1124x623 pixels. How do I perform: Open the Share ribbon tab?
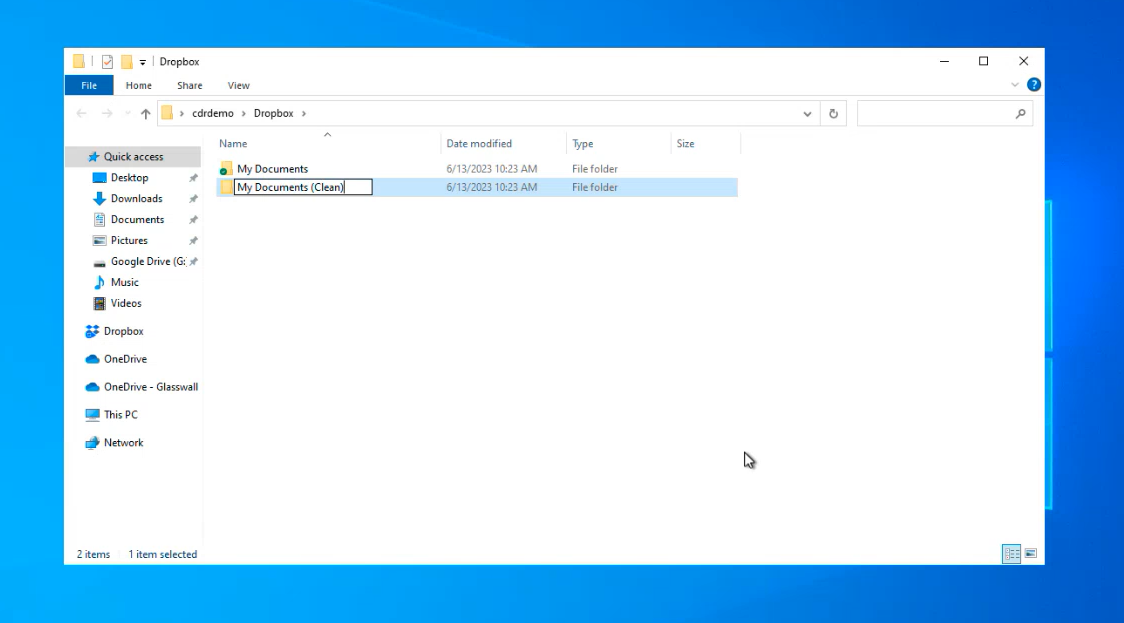pyautogui.click(x=189, y=85)
